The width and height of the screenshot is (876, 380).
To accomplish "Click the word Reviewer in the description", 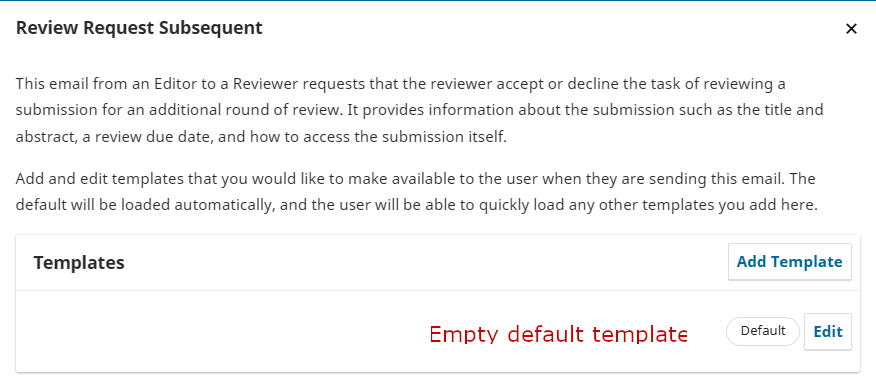I will coord(266,84).
